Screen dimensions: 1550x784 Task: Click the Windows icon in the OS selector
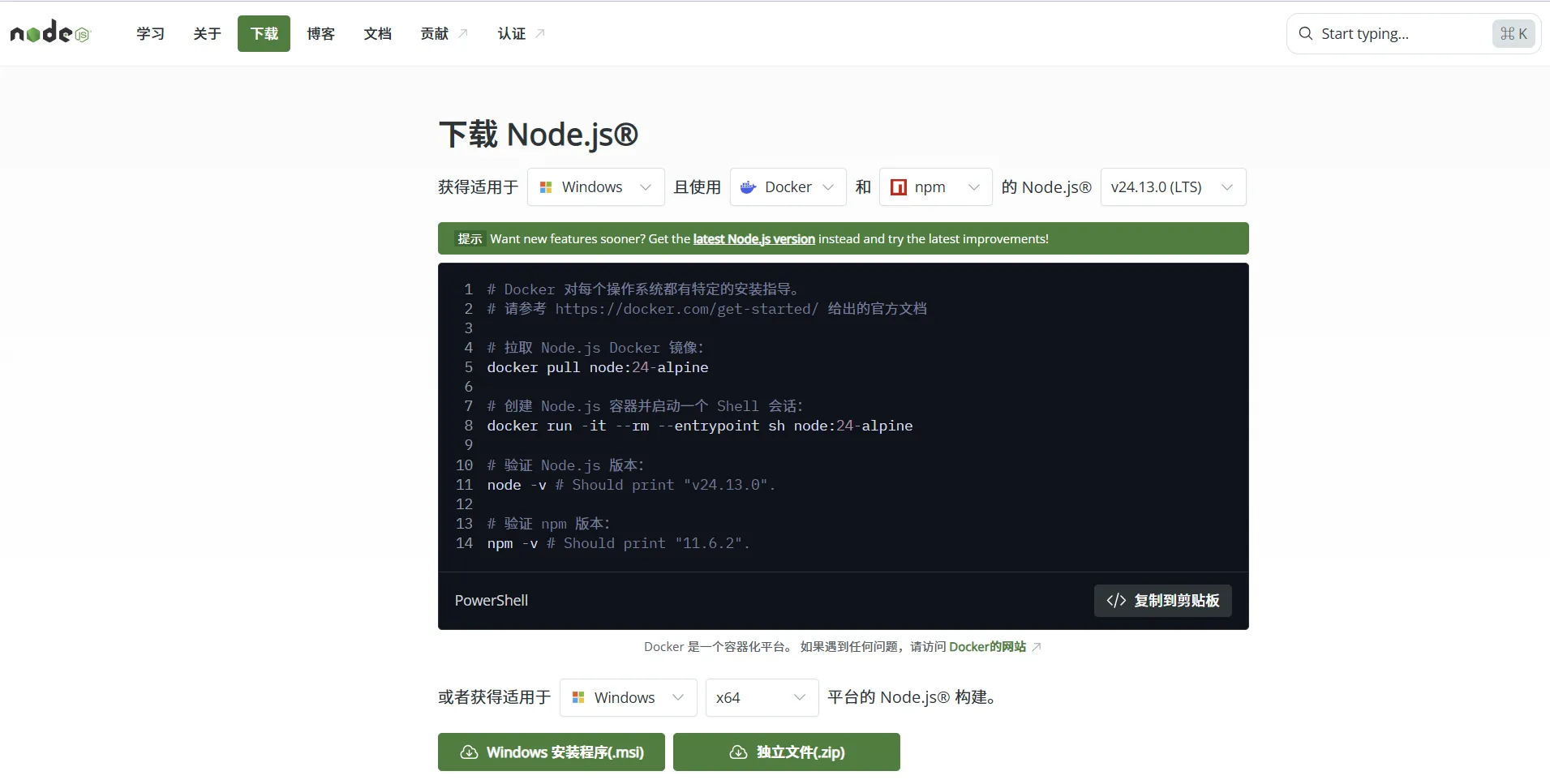click(548, 186)
